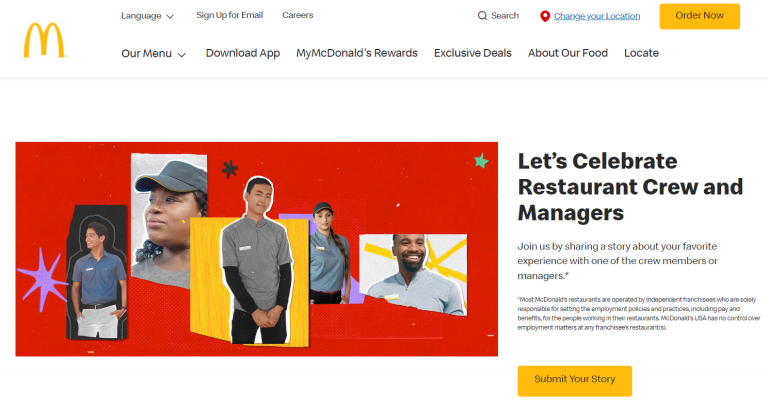Image resolution: width=768 pixels, height=407 pixels.
Task: Open the Language selector
Action: click(x=147, y=16)
